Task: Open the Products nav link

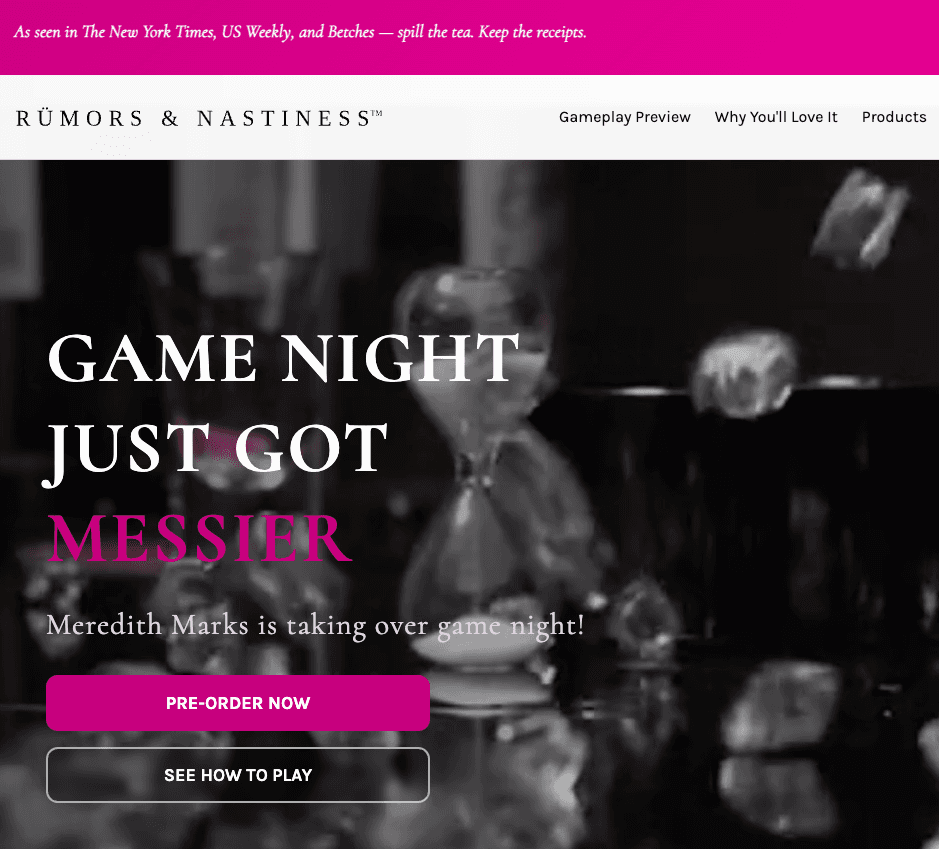Action: (x=894, y=117)
